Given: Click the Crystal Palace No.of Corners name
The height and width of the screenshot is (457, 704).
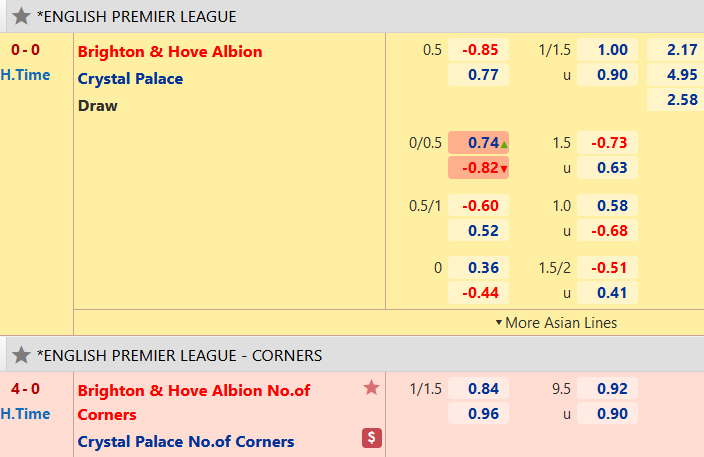Looking at the screenshot, I should (186, 441).
